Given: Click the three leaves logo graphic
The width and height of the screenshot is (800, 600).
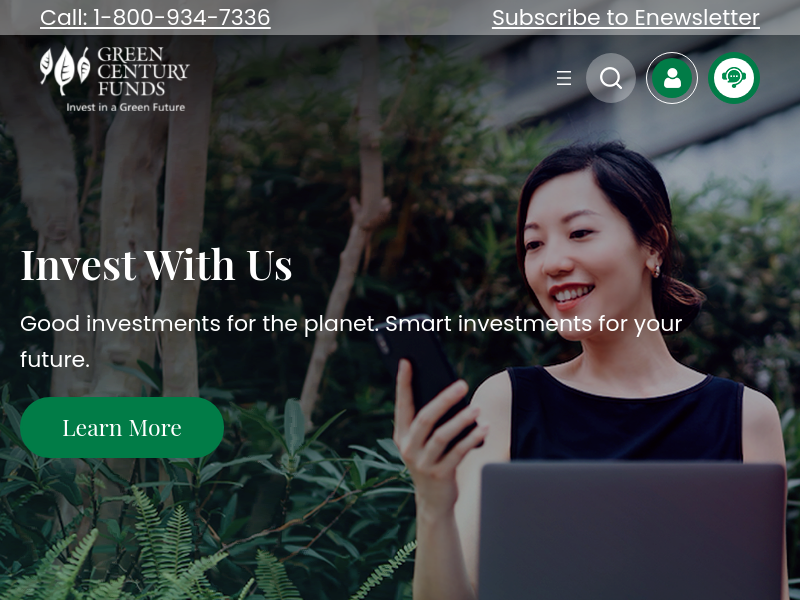Looking at the screenshot, I should [x=65, y=70].
